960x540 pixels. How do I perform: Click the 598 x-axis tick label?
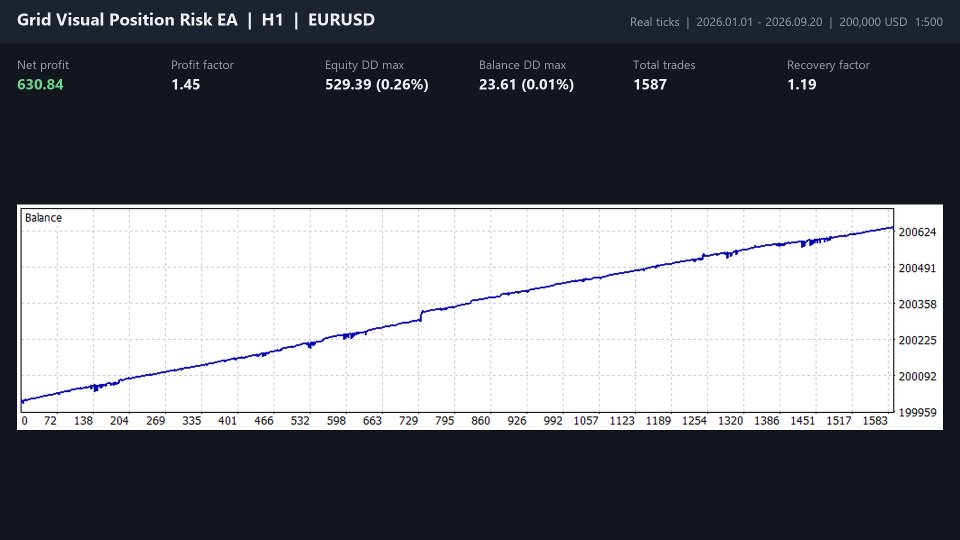336,421
